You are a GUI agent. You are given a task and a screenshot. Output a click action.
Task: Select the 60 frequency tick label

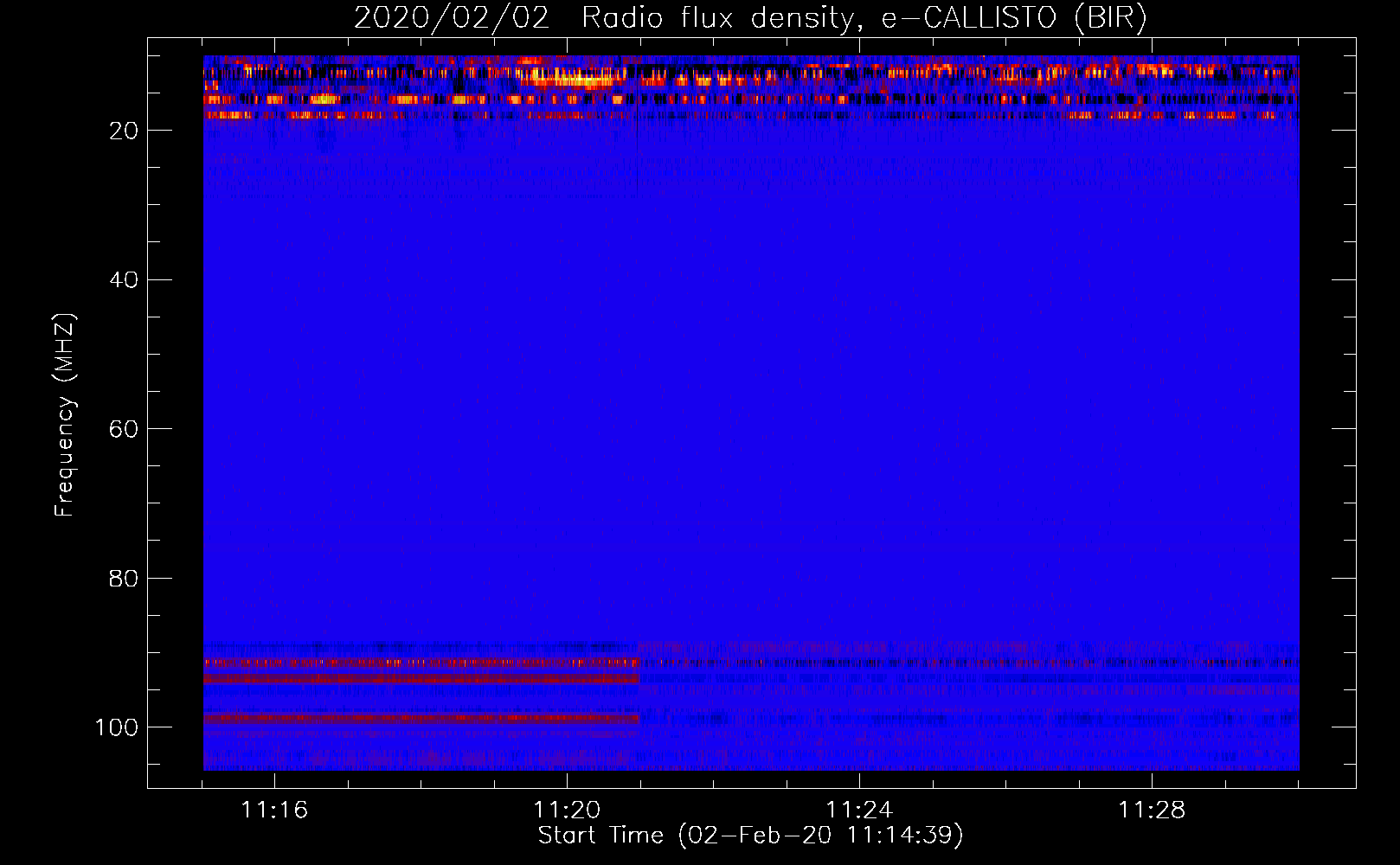(x=124, y=429)
